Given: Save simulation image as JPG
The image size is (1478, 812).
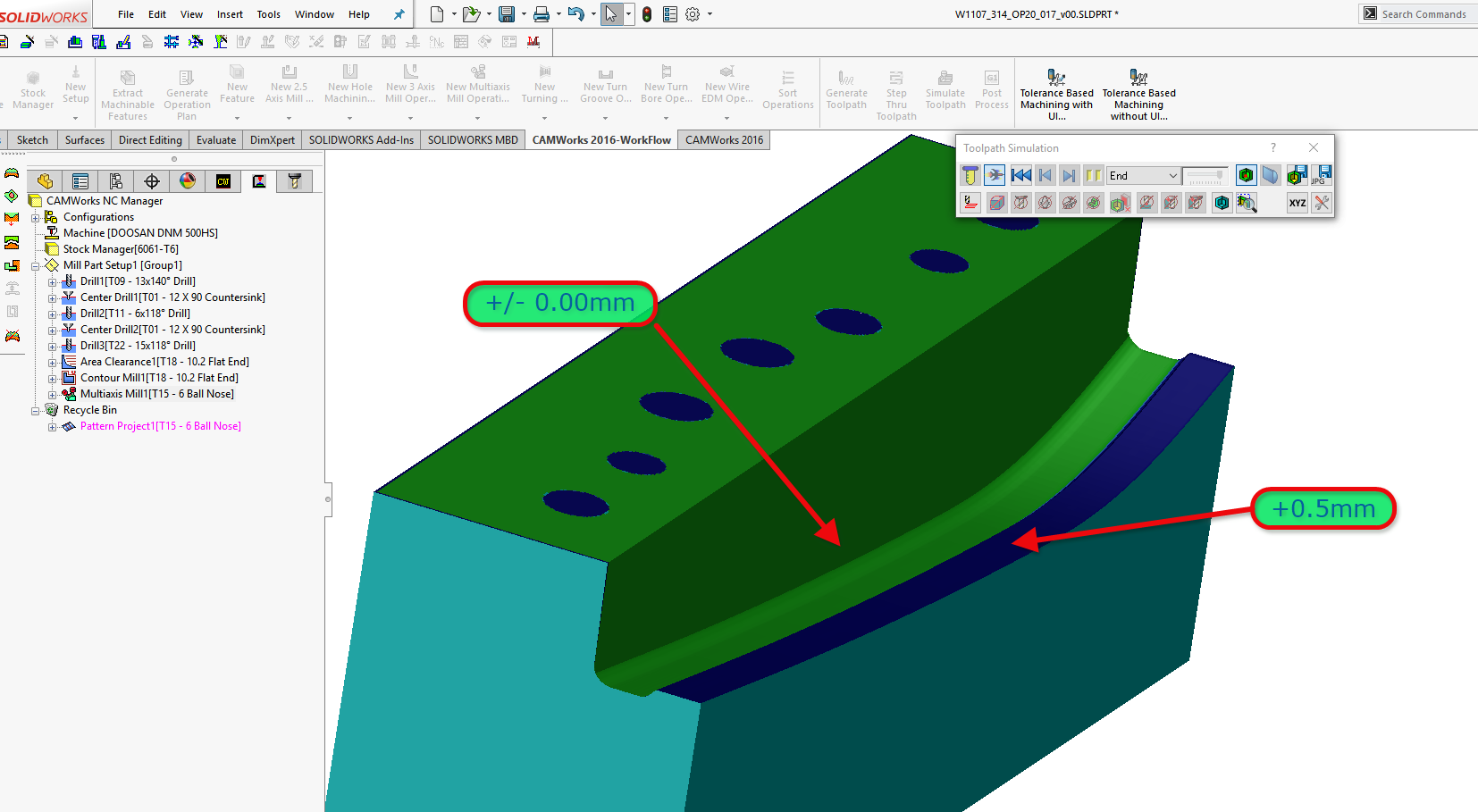Looking at the screenshot, I should pyautogui.click(x=1323, y=175).
